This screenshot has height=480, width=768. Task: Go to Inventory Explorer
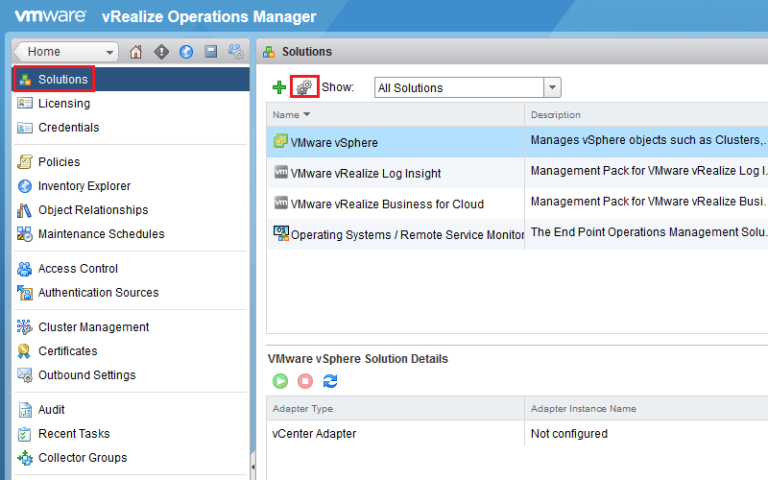coord(84,186)
